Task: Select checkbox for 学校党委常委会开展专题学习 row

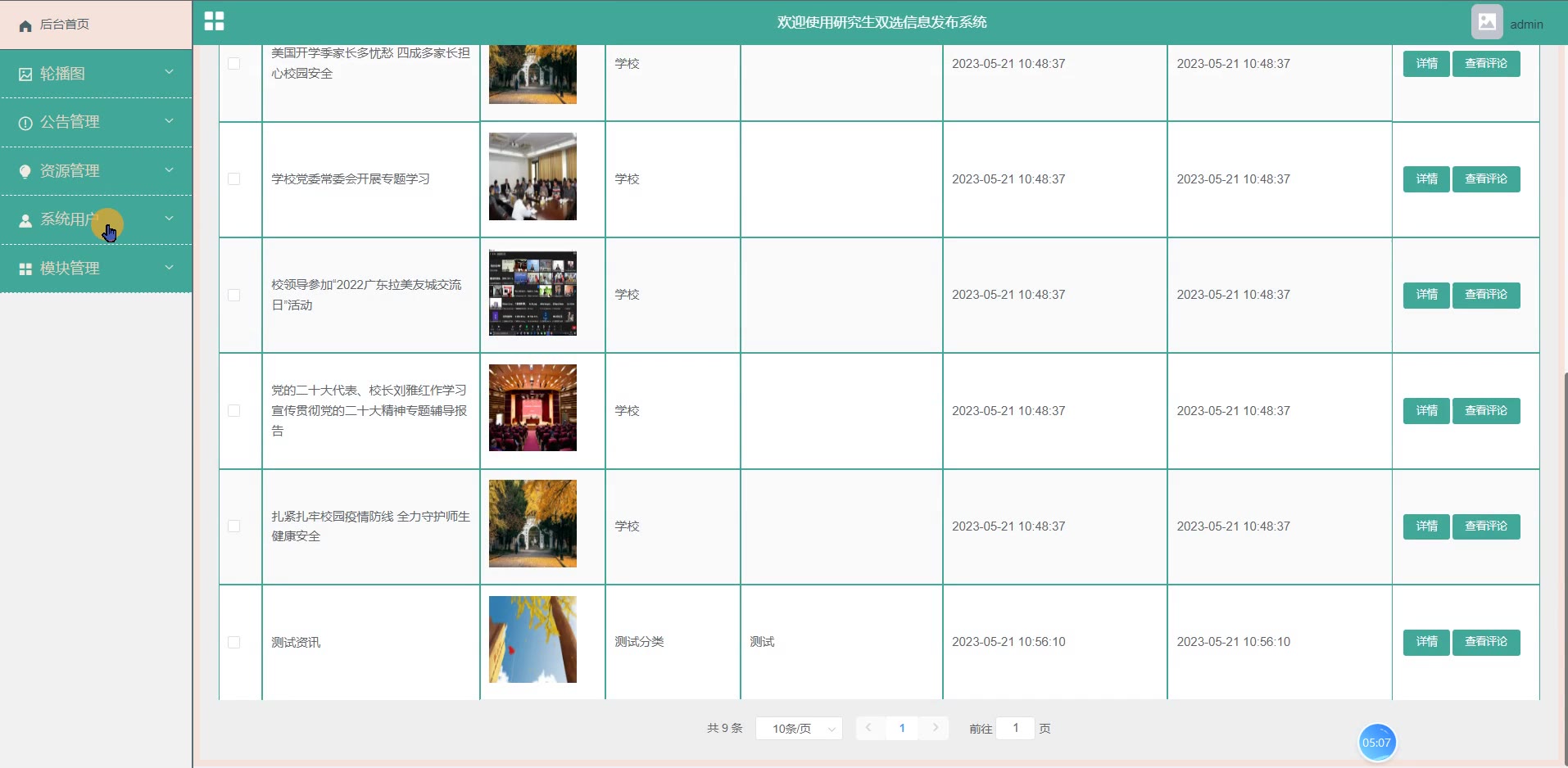Action: click(234, 179)
